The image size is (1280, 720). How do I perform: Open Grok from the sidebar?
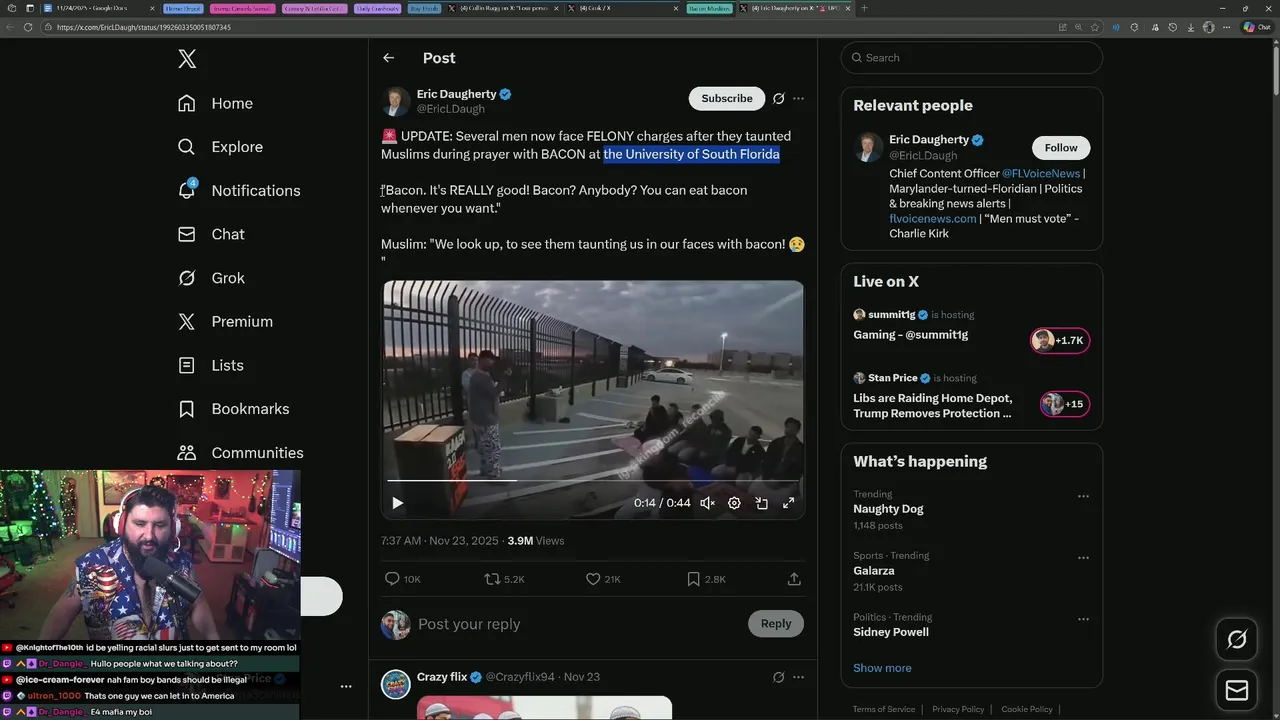[x=211, y=278]
